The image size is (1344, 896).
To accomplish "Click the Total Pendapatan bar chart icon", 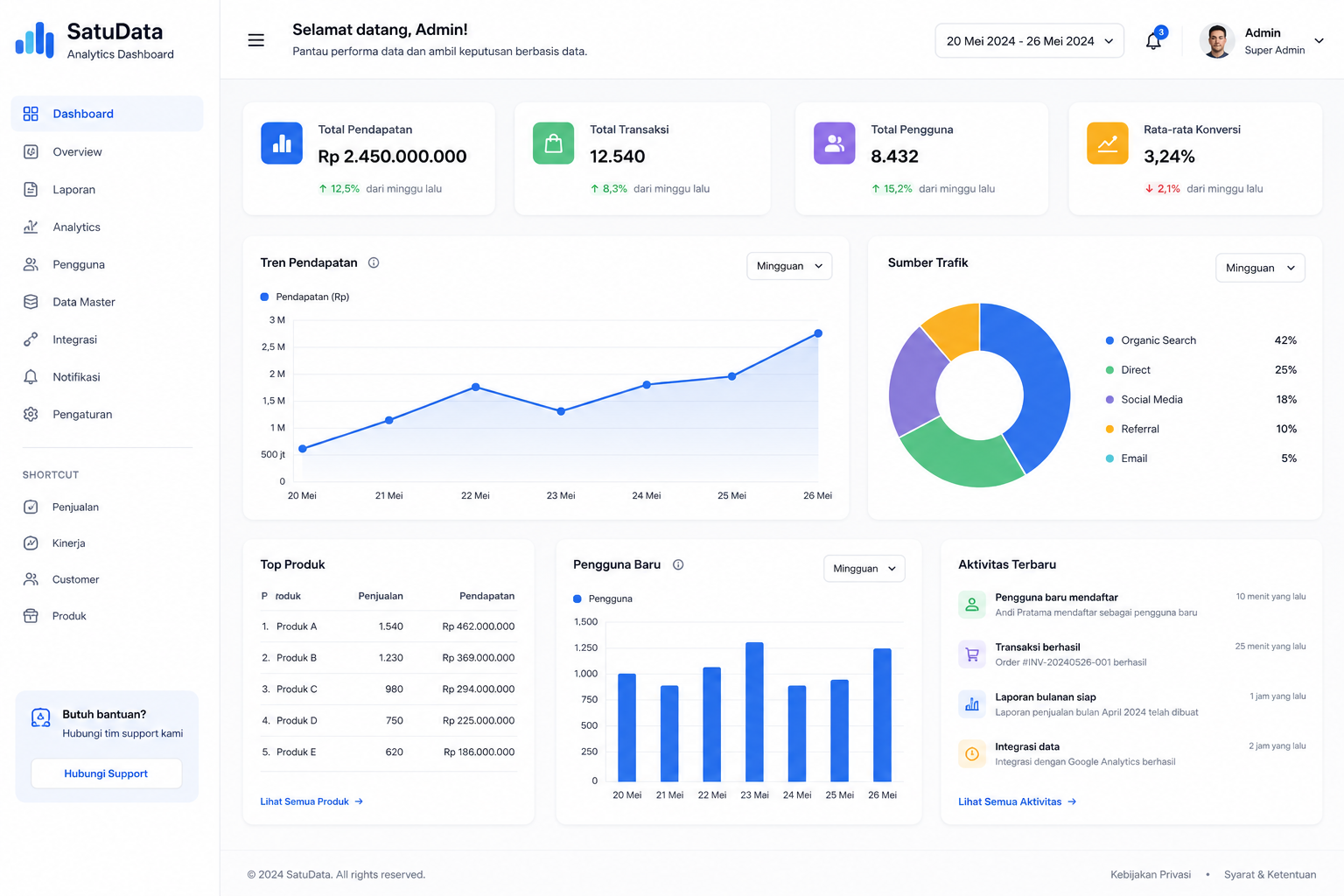I will pyautogui.click(x=282, y=143).
